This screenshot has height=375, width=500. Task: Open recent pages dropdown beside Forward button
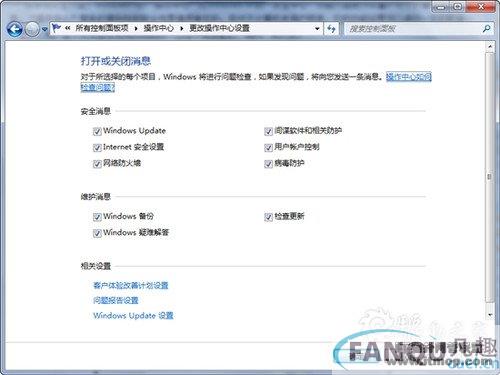[44, 30]
